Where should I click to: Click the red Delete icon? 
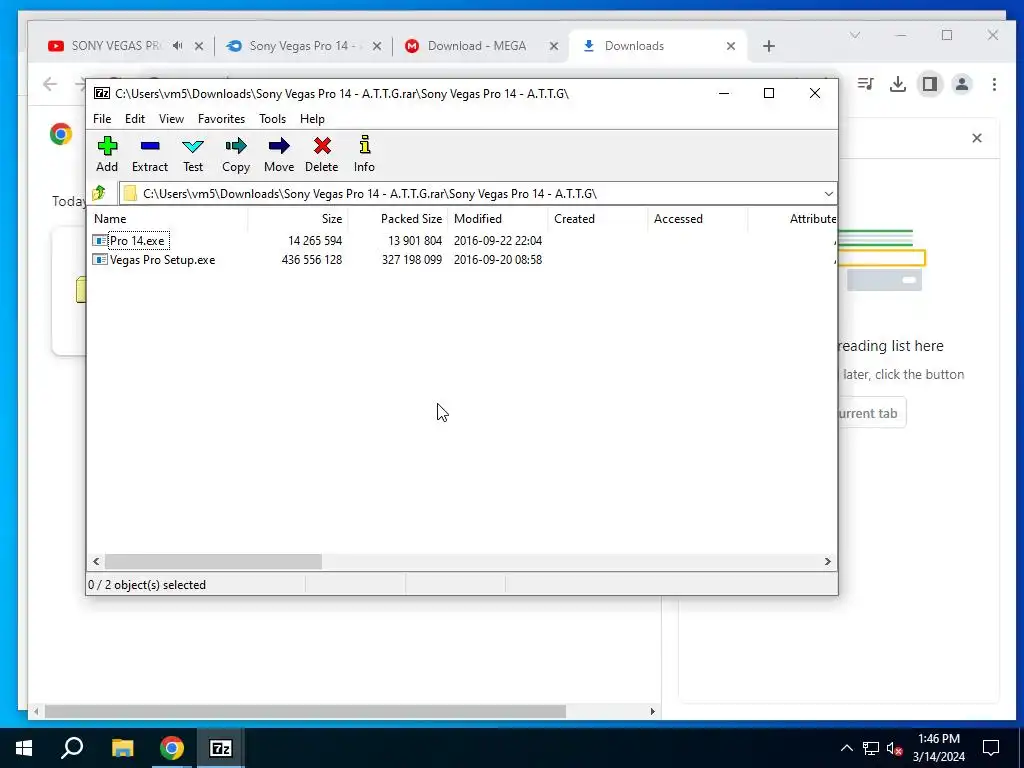pos(322,146)
